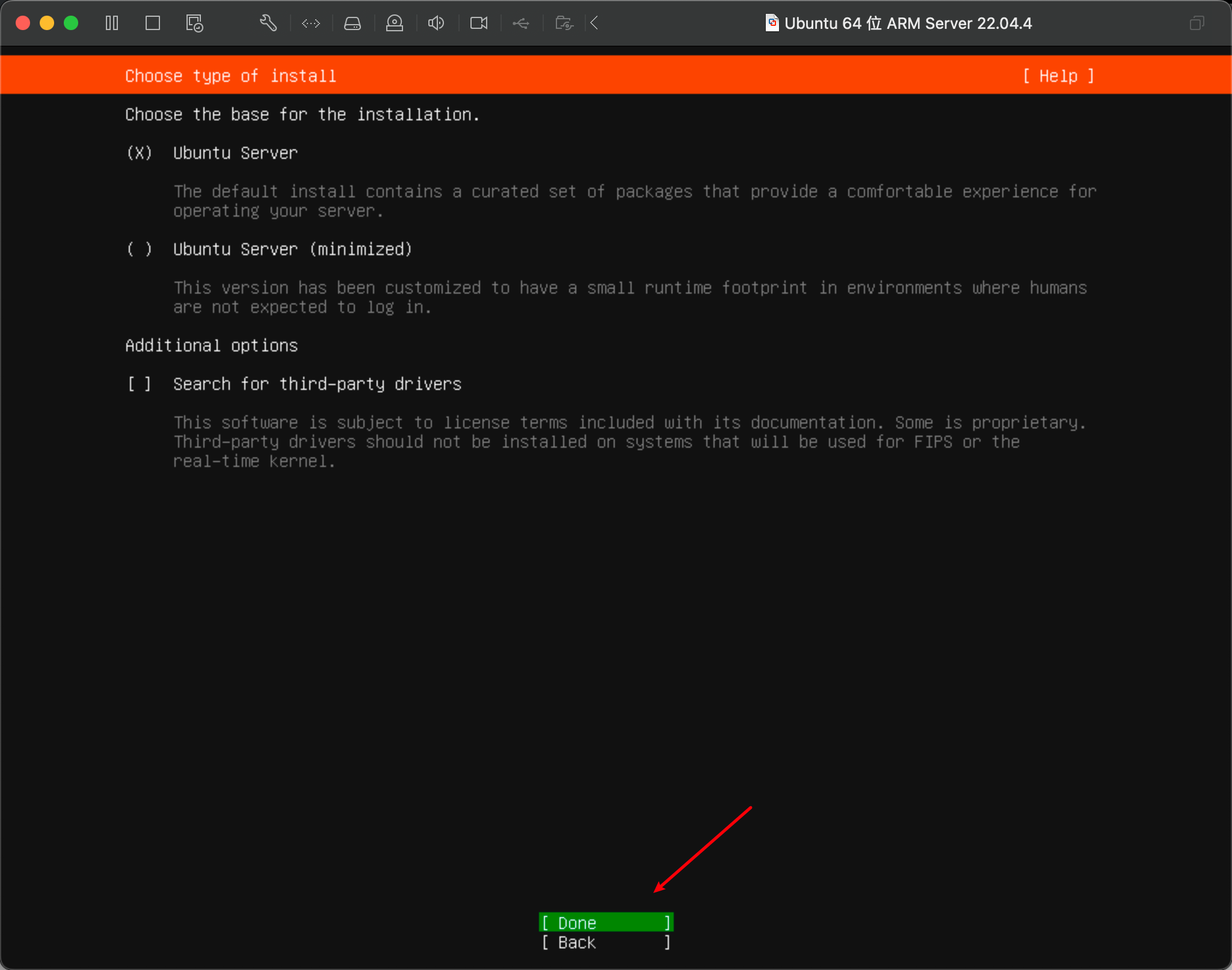Click the window title 'Ubuntu 64 位 ARM Server 22.04.4'
The height and width of the screenshot is (970, 1232).
pos(908,23)
